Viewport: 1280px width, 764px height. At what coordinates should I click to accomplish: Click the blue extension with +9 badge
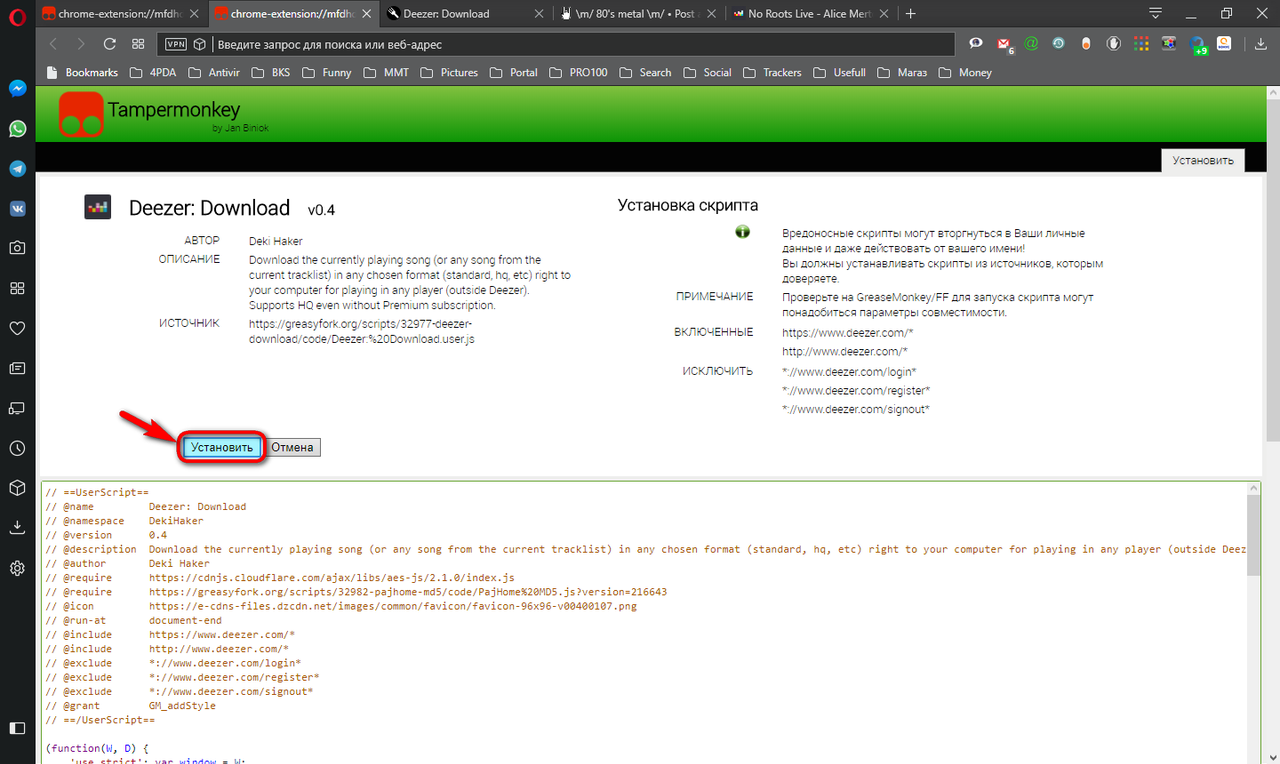click(1199, 45)
